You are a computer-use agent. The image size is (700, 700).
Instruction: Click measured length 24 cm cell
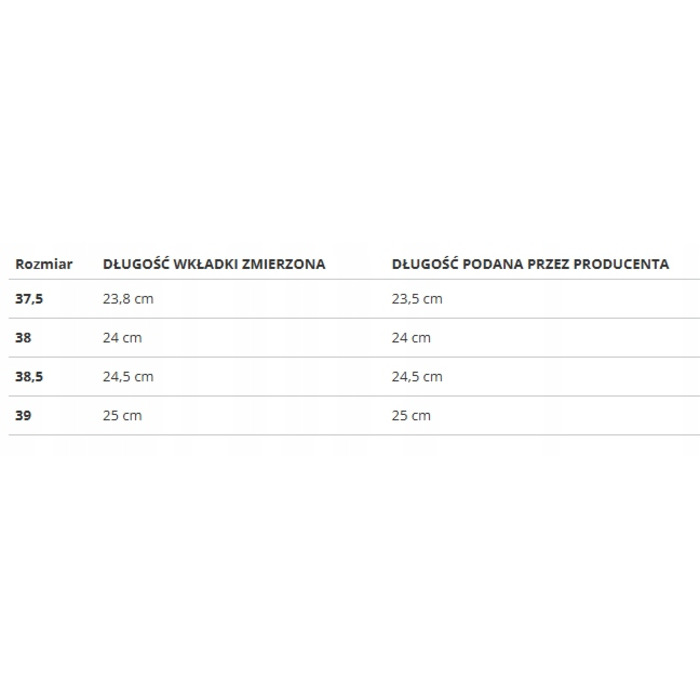[x=122, y=338]
